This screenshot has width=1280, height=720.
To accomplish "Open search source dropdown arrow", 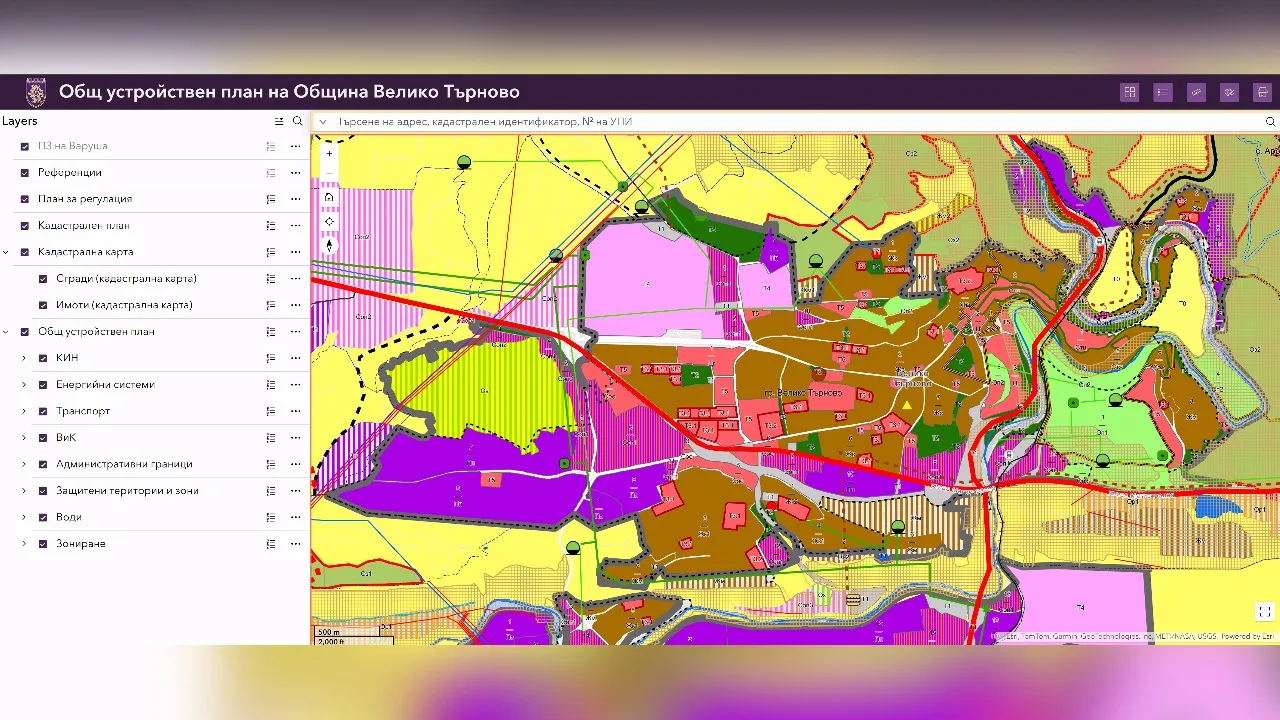I will point(323,122).
